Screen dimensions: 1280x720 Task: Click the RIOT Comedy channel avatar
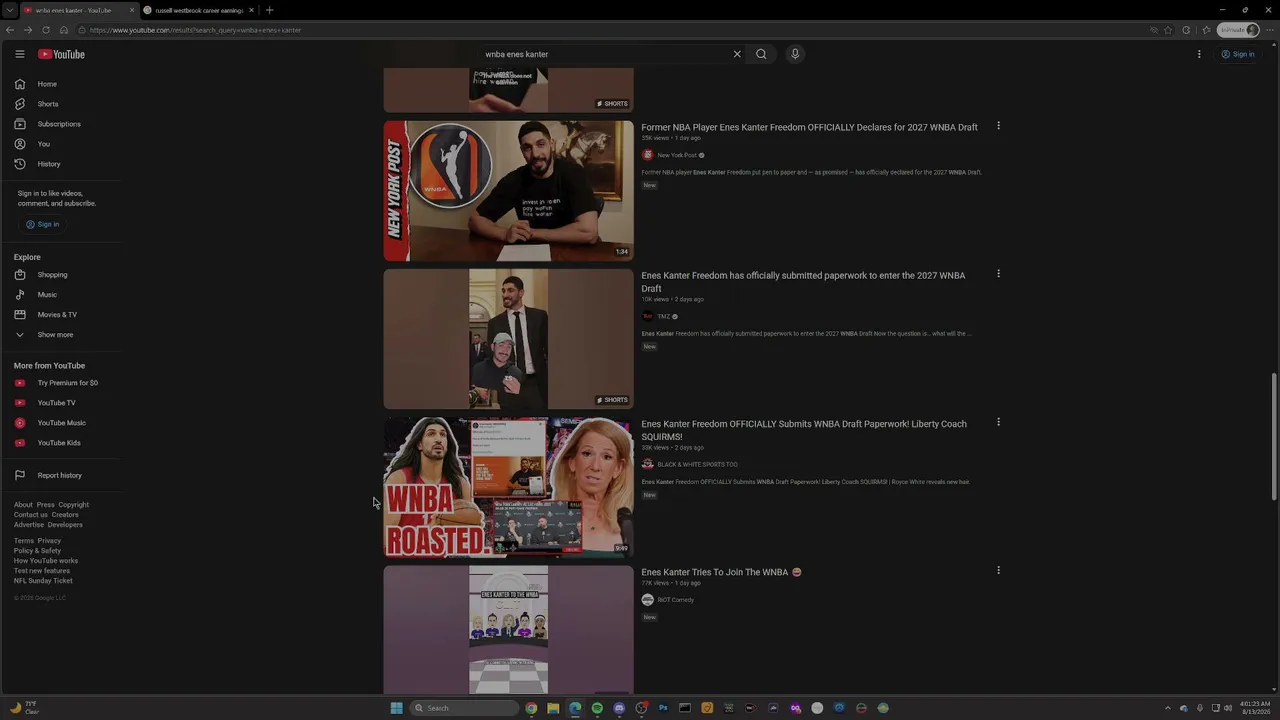coord(647,600)
